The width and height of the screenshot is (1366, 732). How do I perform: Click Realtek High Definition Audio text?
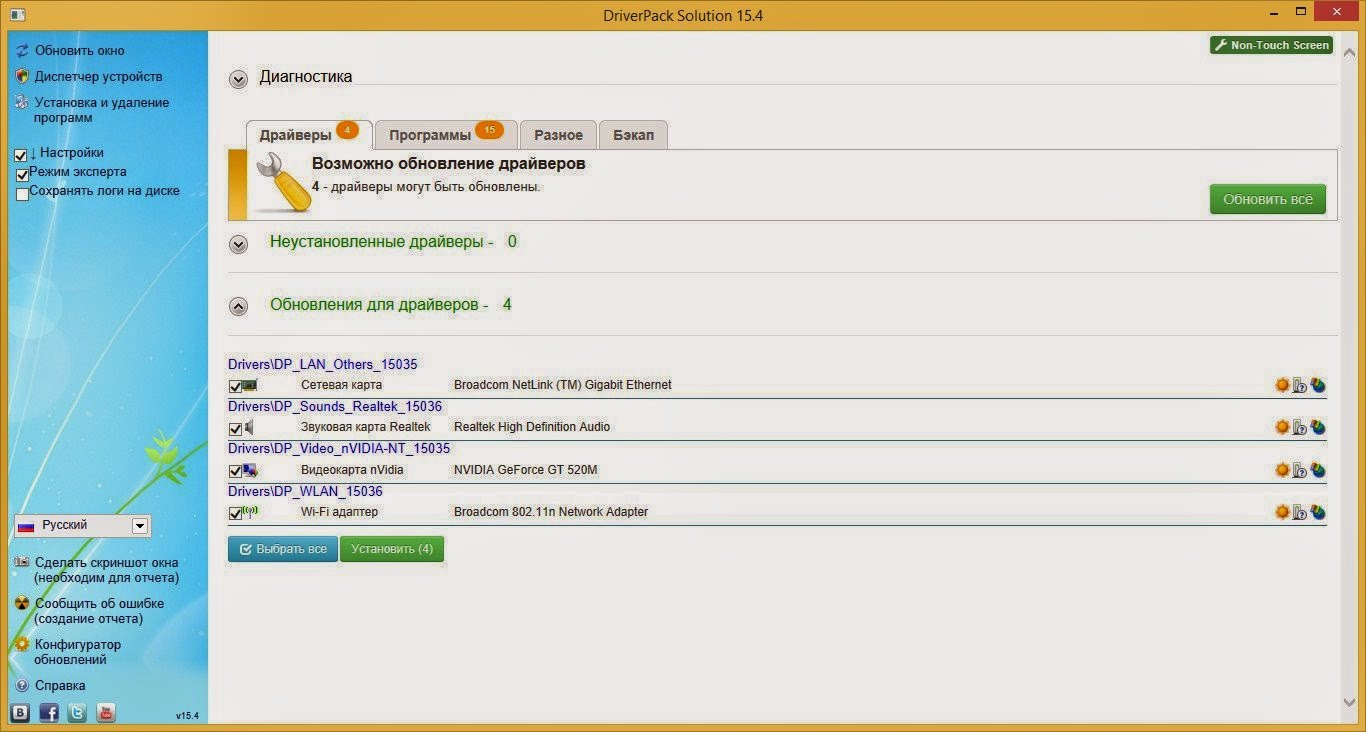(x=532, y=427)
